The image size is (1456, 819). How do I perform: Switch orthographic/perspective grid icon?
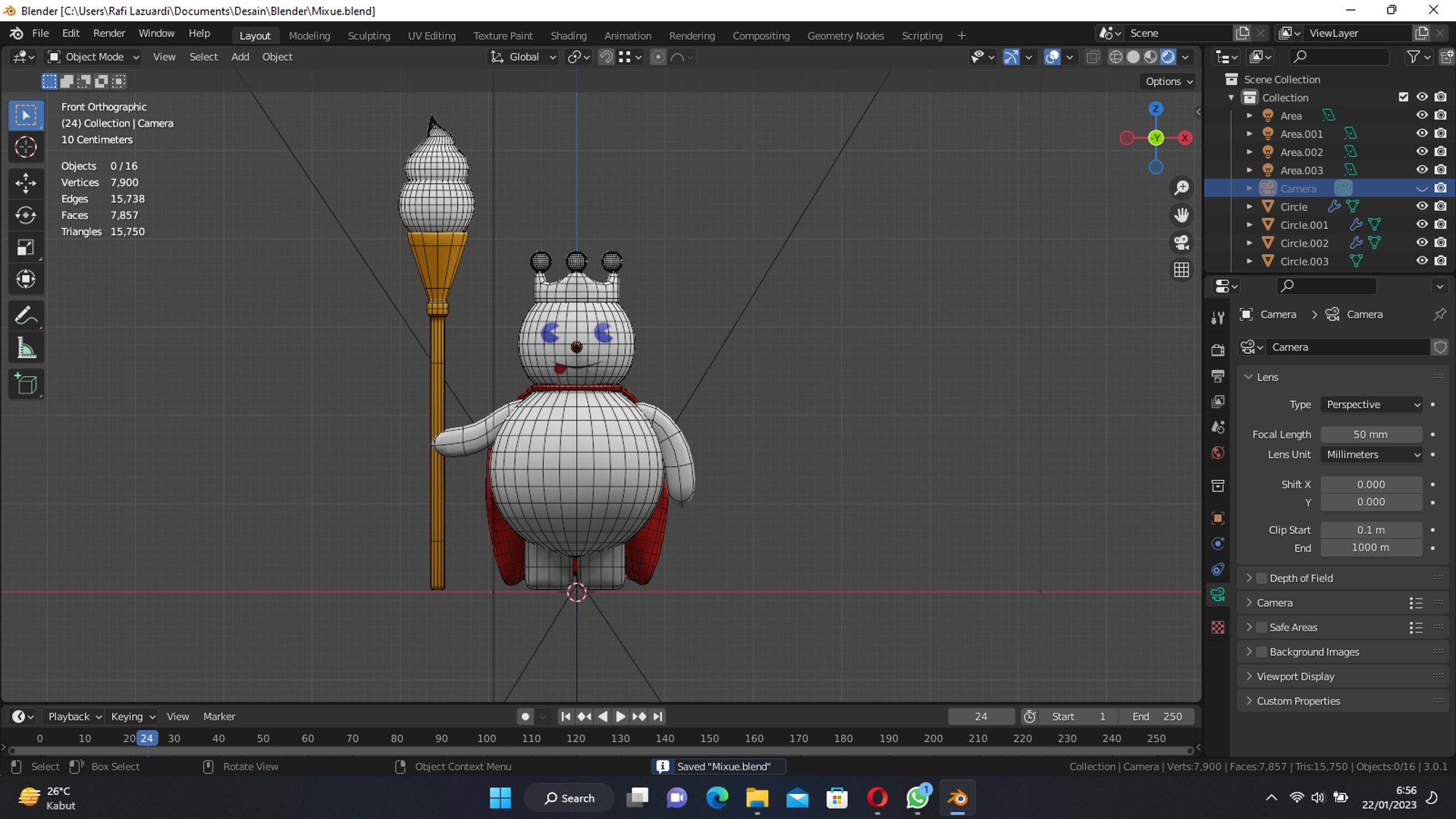[1181, 270]
